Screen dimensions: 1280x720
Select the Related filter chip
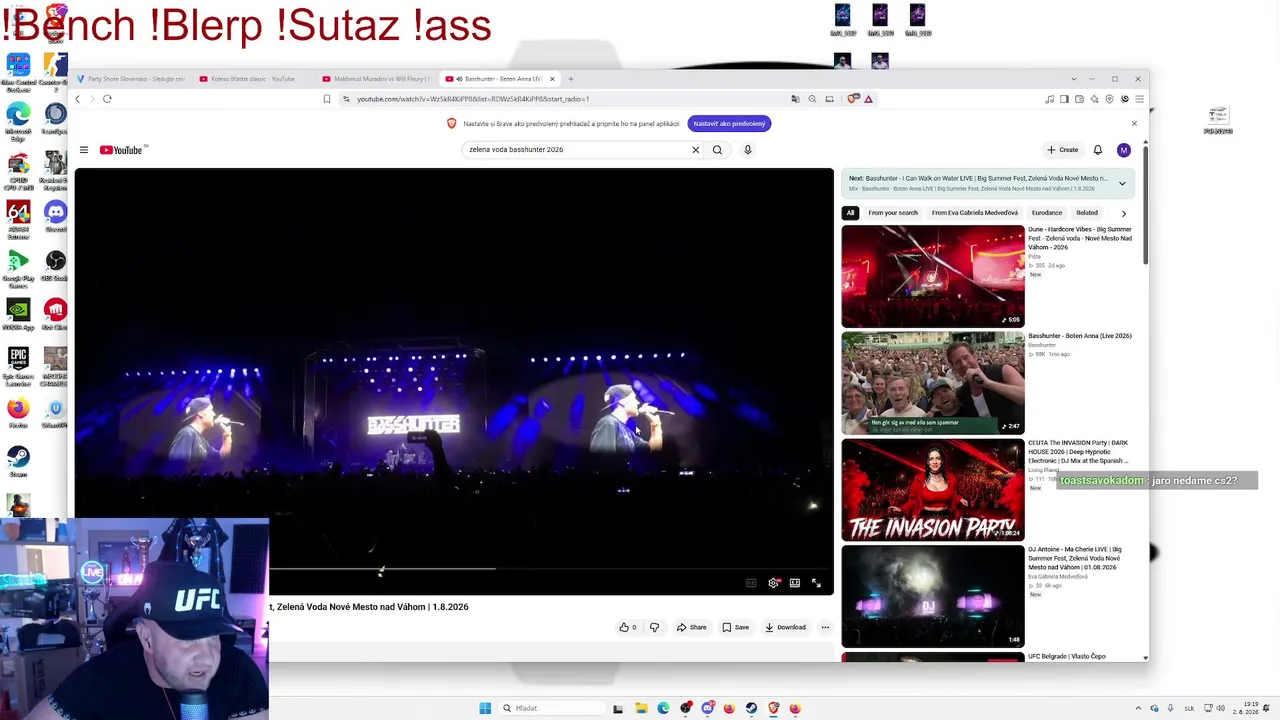(1087, 213)
